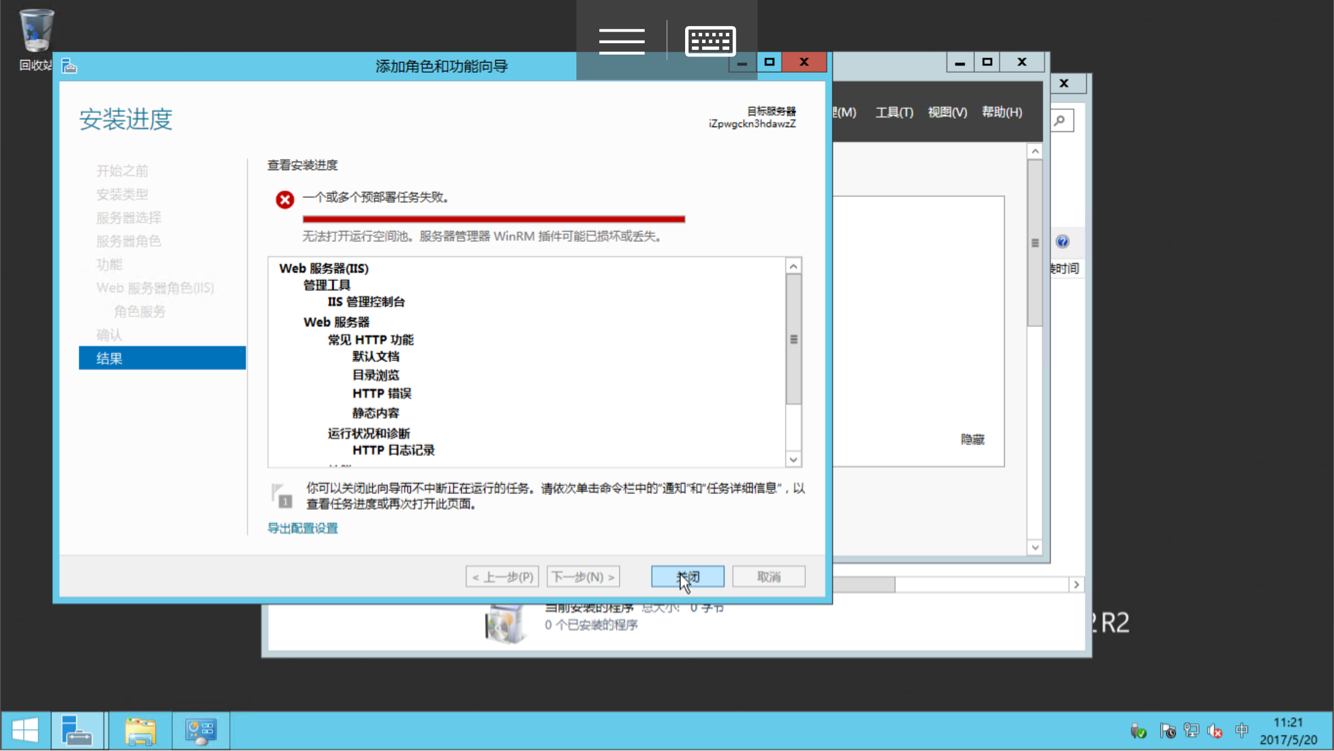The height and width of the screenshot is (751, 1334).
Task: Open the 导出配置设置 link
Action: (x=302, y=528)
